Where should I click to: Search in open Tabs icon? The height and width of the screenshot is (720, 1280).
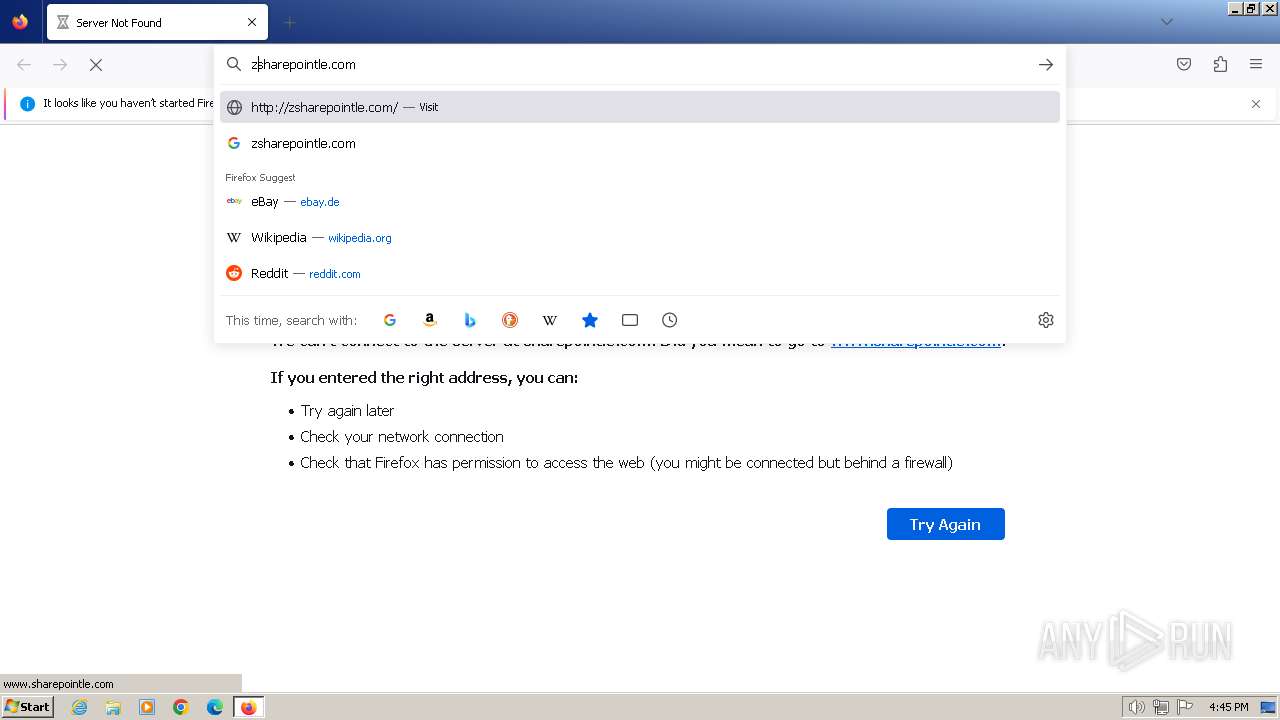click(630, 320)
